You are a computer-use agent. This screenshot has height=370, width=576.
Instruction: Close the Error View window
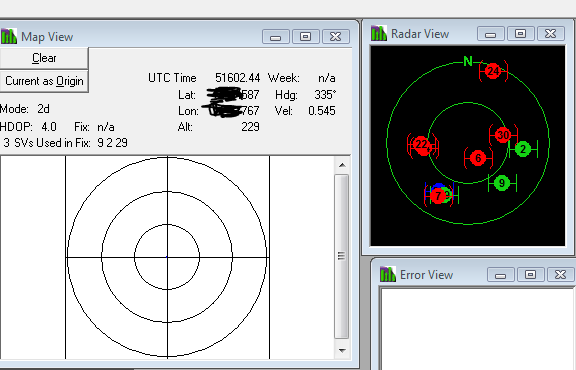pyautogui.click(x=561, y=274)
